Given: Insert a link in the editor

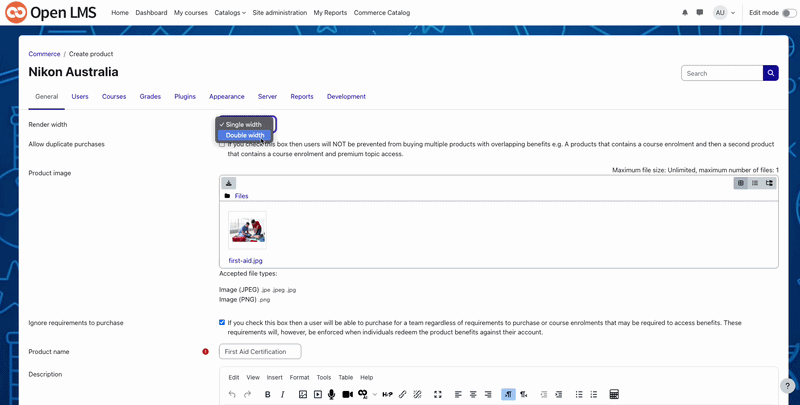Looking at the screenshot, I should (402, 394).
